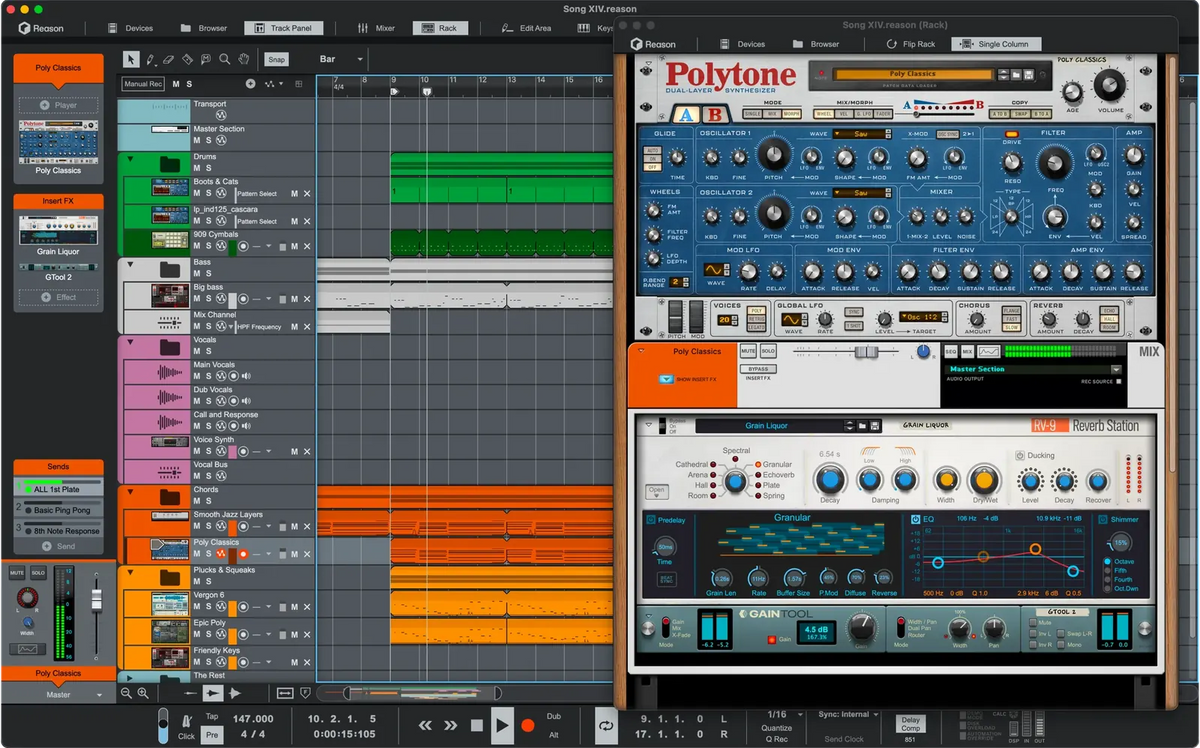The image size is (1200, 748).
Task: Add a new track with plus icon
Action: pyautogui.click(x=250, y=84)
